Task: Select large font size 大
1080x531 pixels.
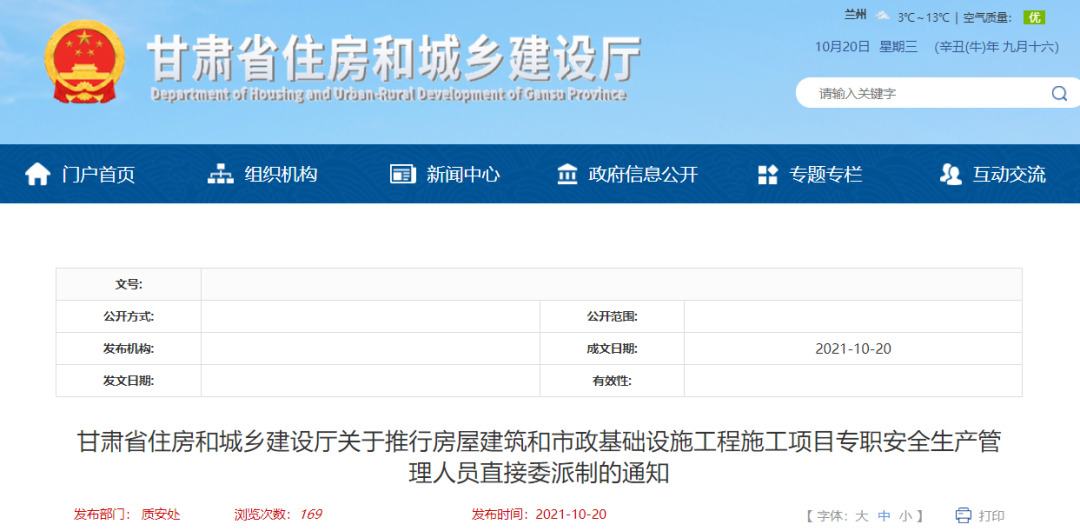Action: [x=861, y=516]
